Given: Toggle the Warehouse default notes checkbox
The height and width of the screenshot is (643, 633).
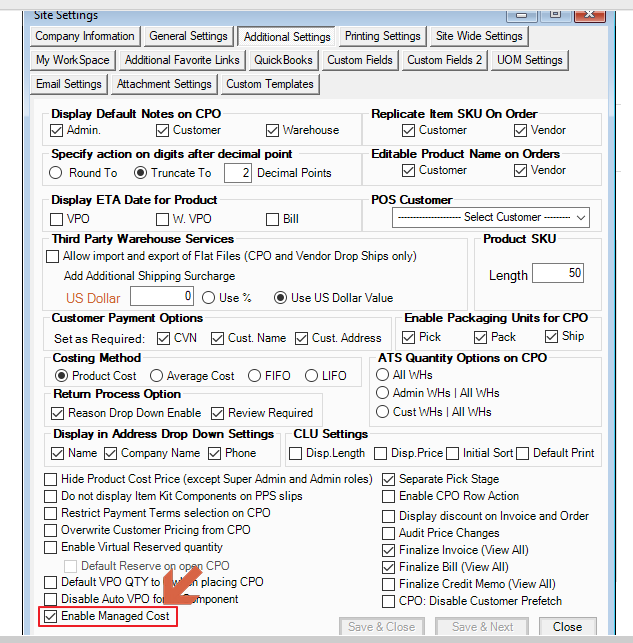Looking at the screenshot, I should click(x=273, y=130).
